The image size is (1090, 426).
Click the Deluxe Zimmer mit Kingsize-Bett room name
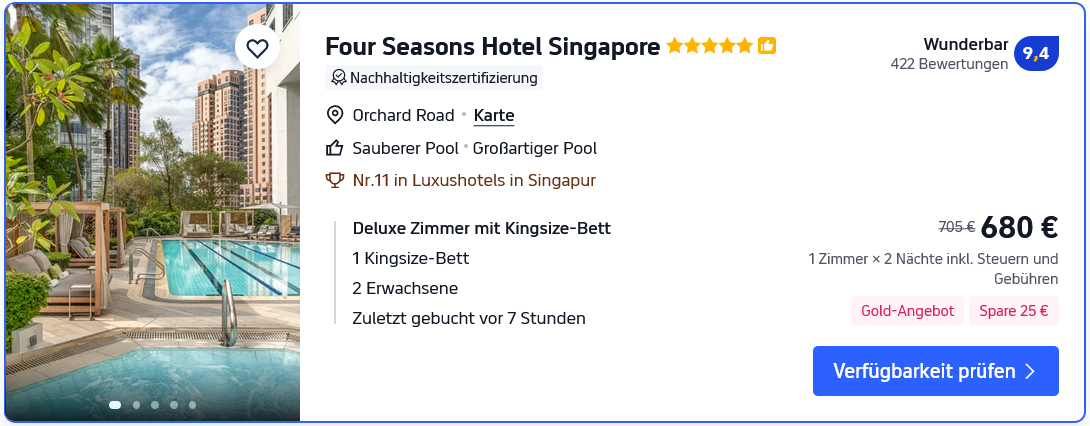pos(481,228)
